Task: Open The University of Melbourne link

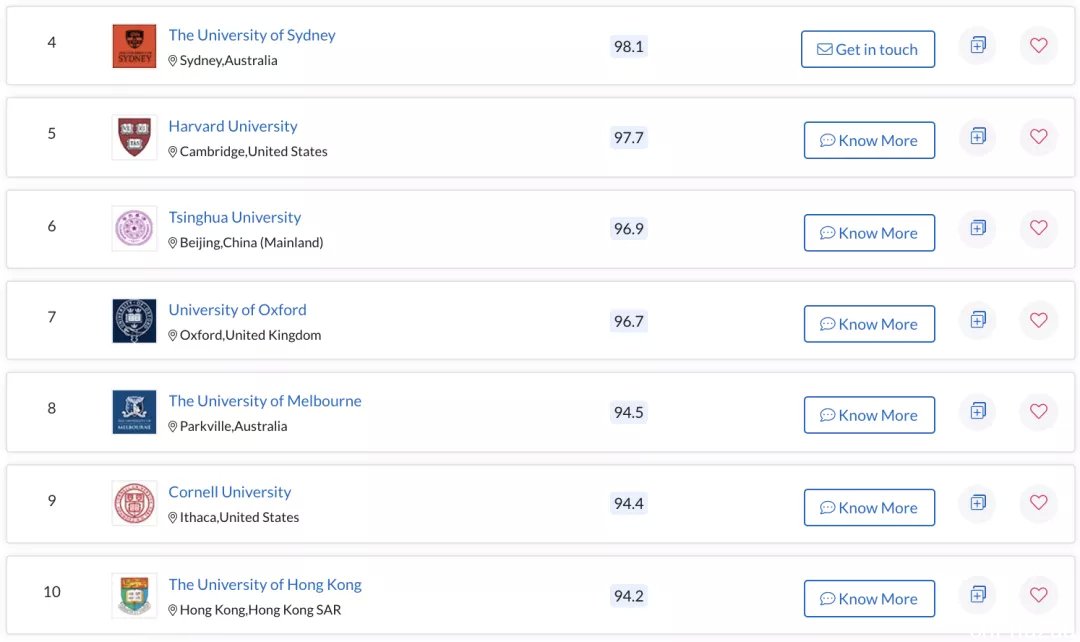Action: coord(264,401)
